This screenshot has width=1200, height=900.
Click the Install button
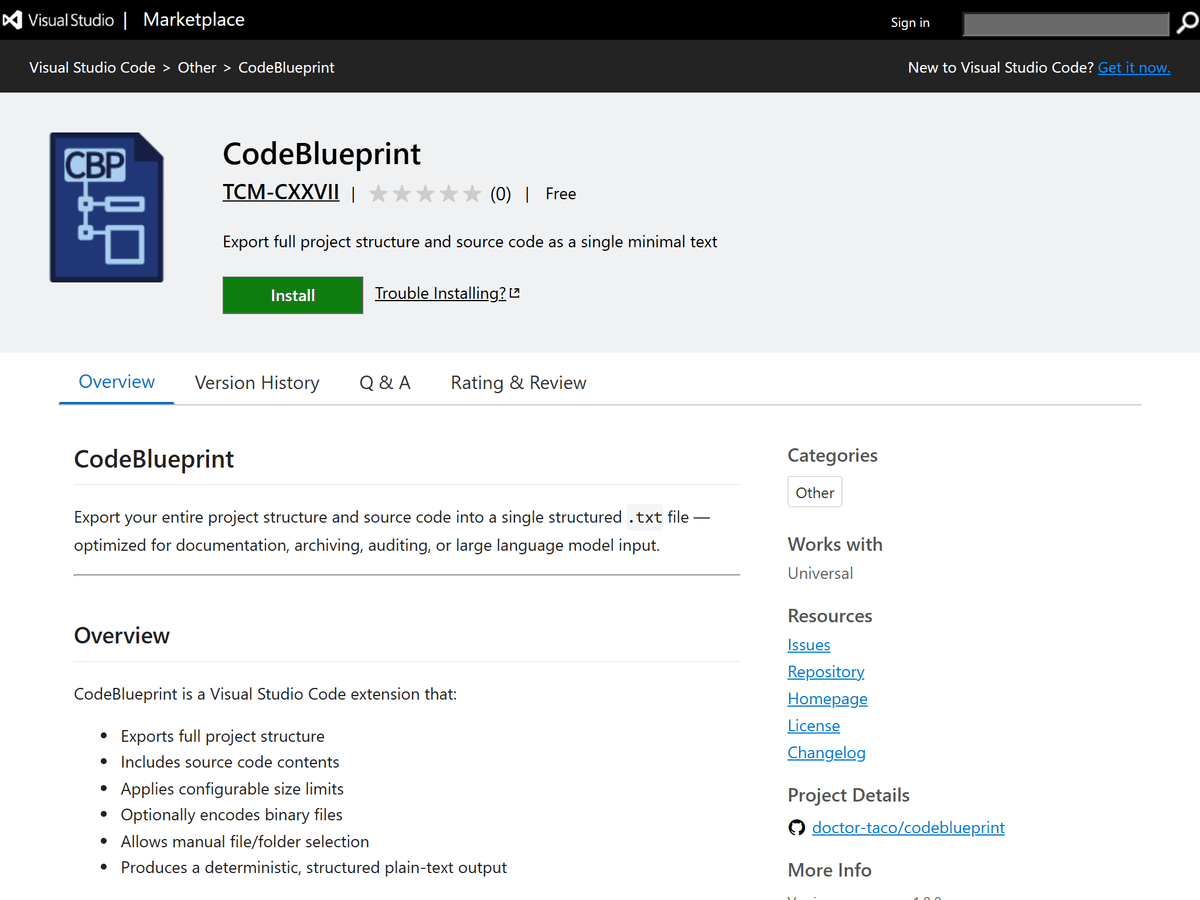click(x=292, y=295)
